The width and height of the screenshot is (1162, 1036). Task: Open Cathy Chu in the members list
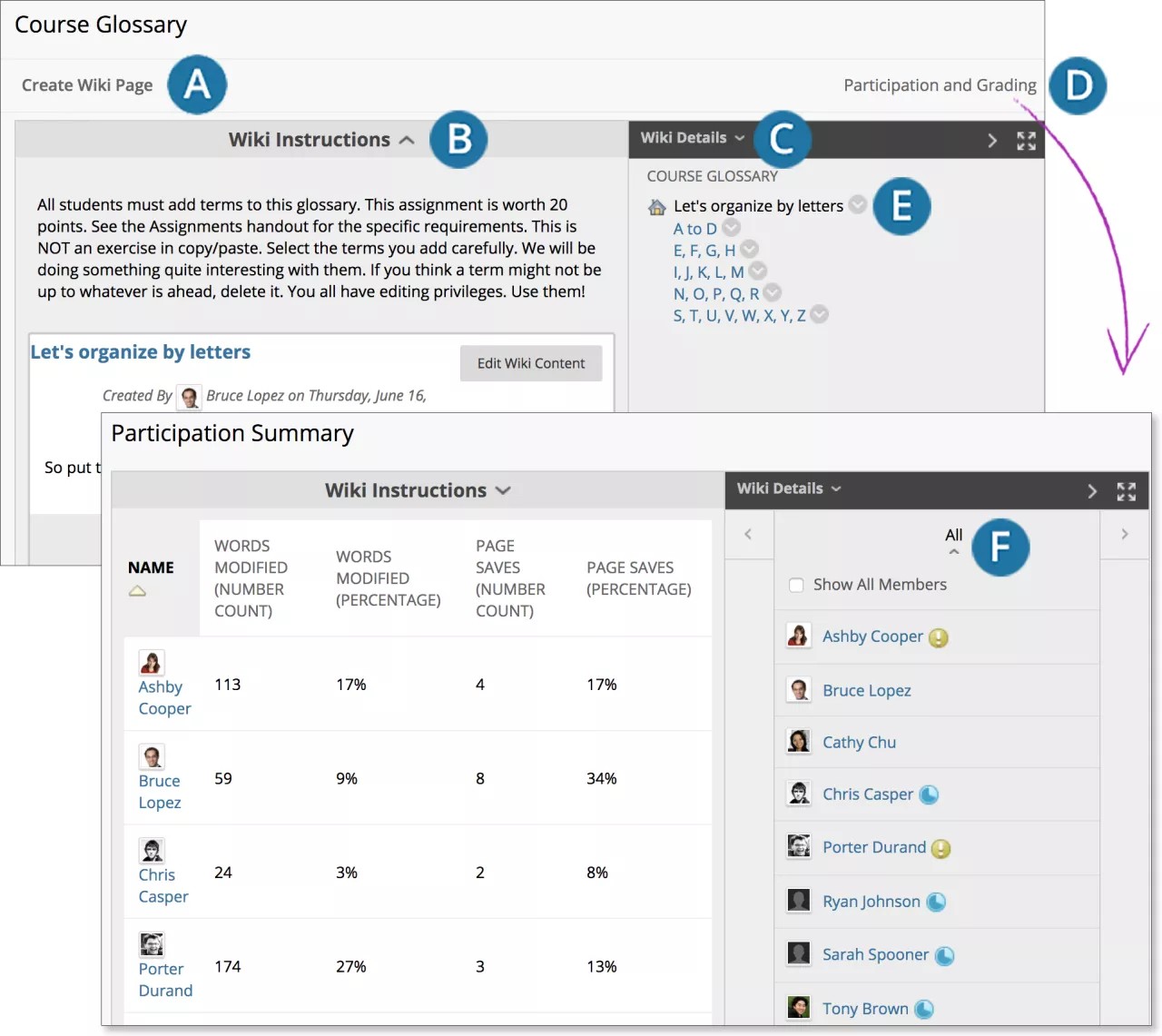tap(858, 743)
